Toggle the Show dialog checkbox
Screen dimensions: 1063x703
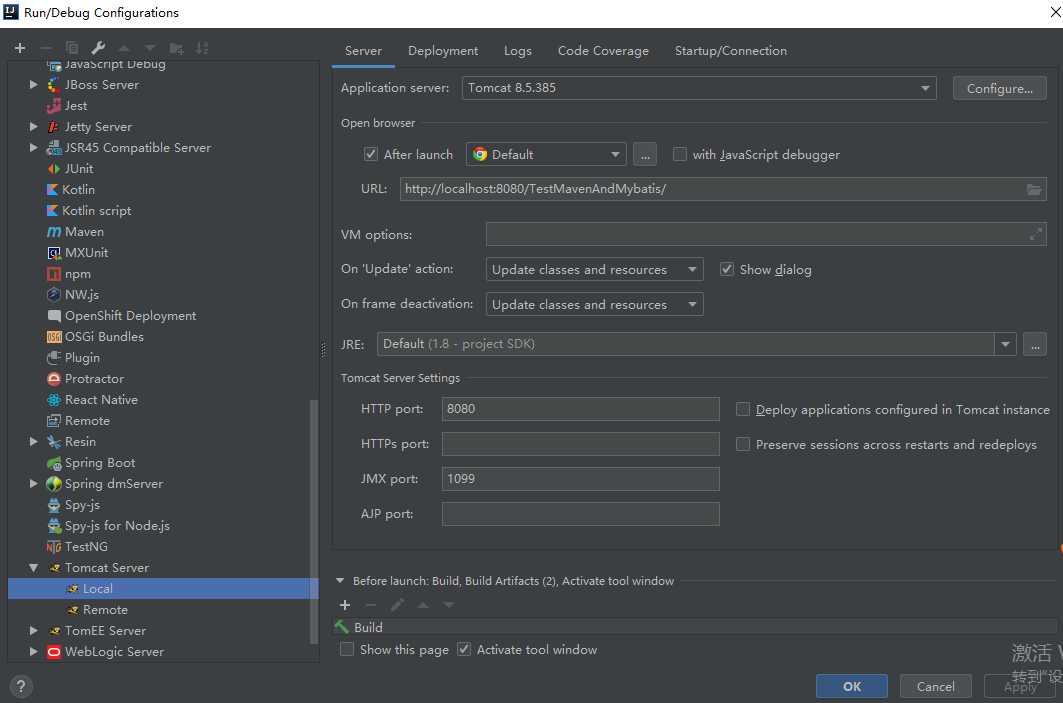click(x=727, y=269)
